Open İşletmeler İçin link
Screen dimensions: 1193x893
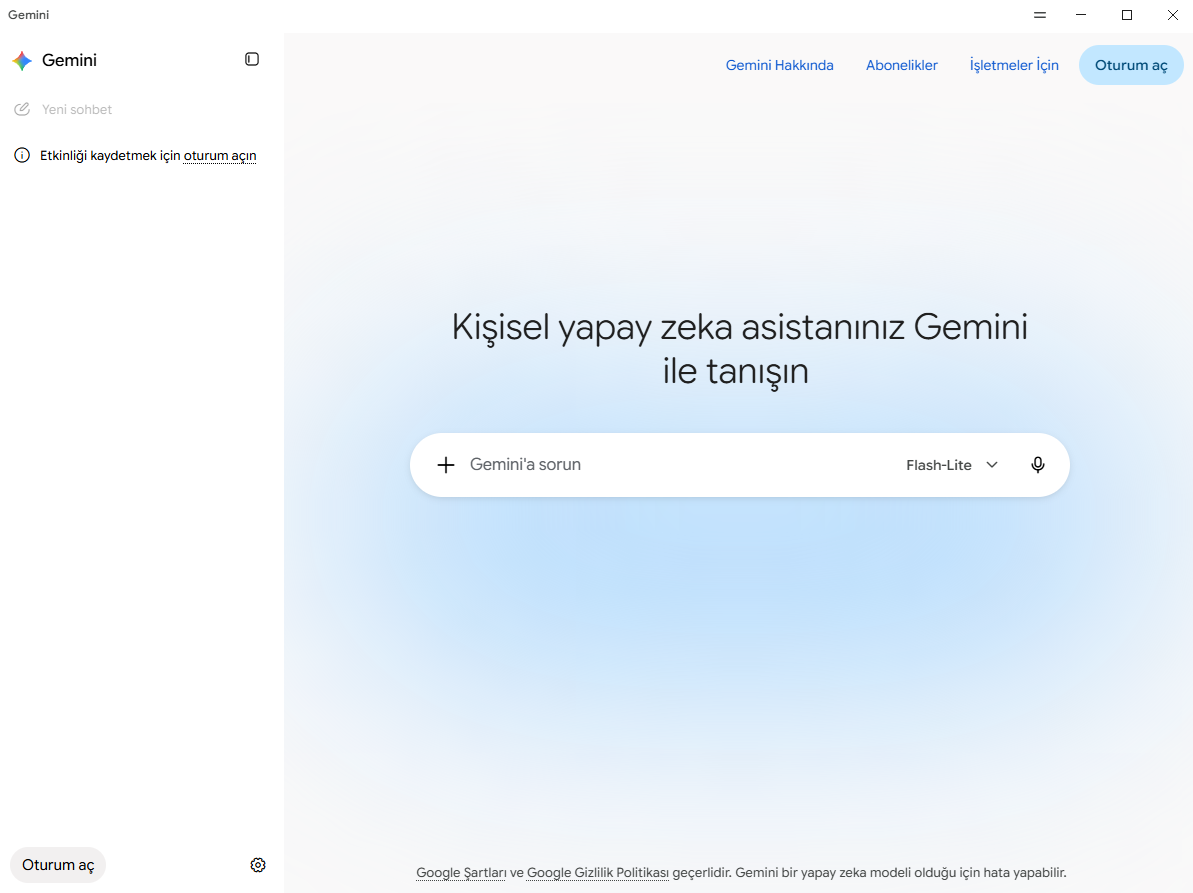(1014, 65)
